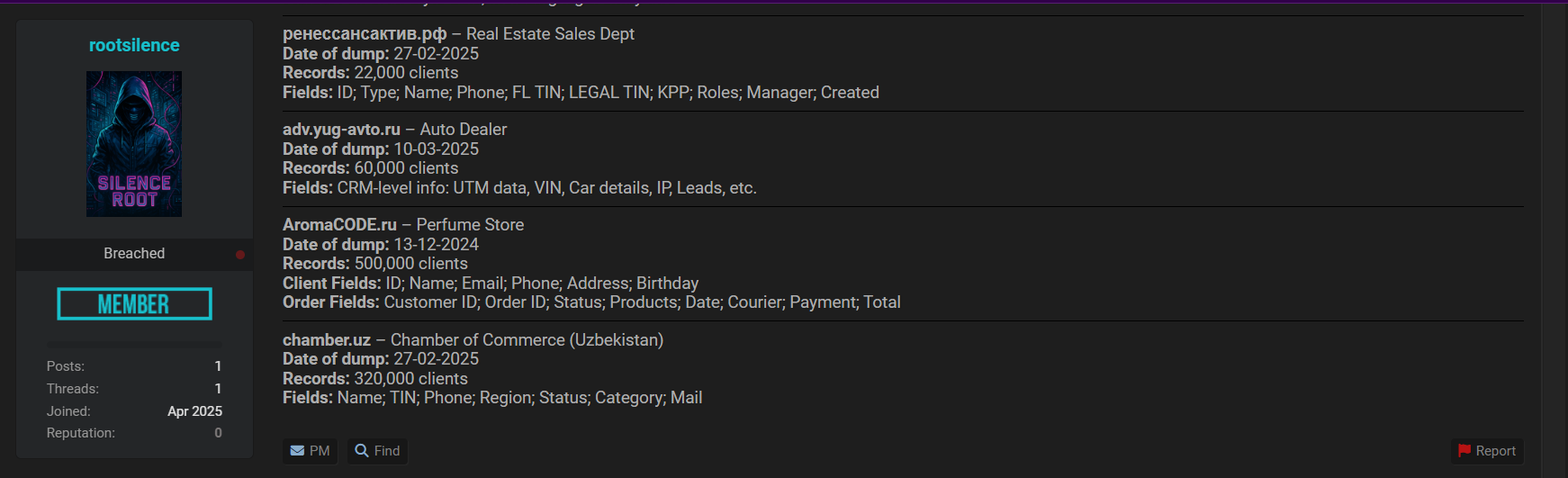
Task: Click the magnifier icon on the Find button
Action: pos(362,451)
